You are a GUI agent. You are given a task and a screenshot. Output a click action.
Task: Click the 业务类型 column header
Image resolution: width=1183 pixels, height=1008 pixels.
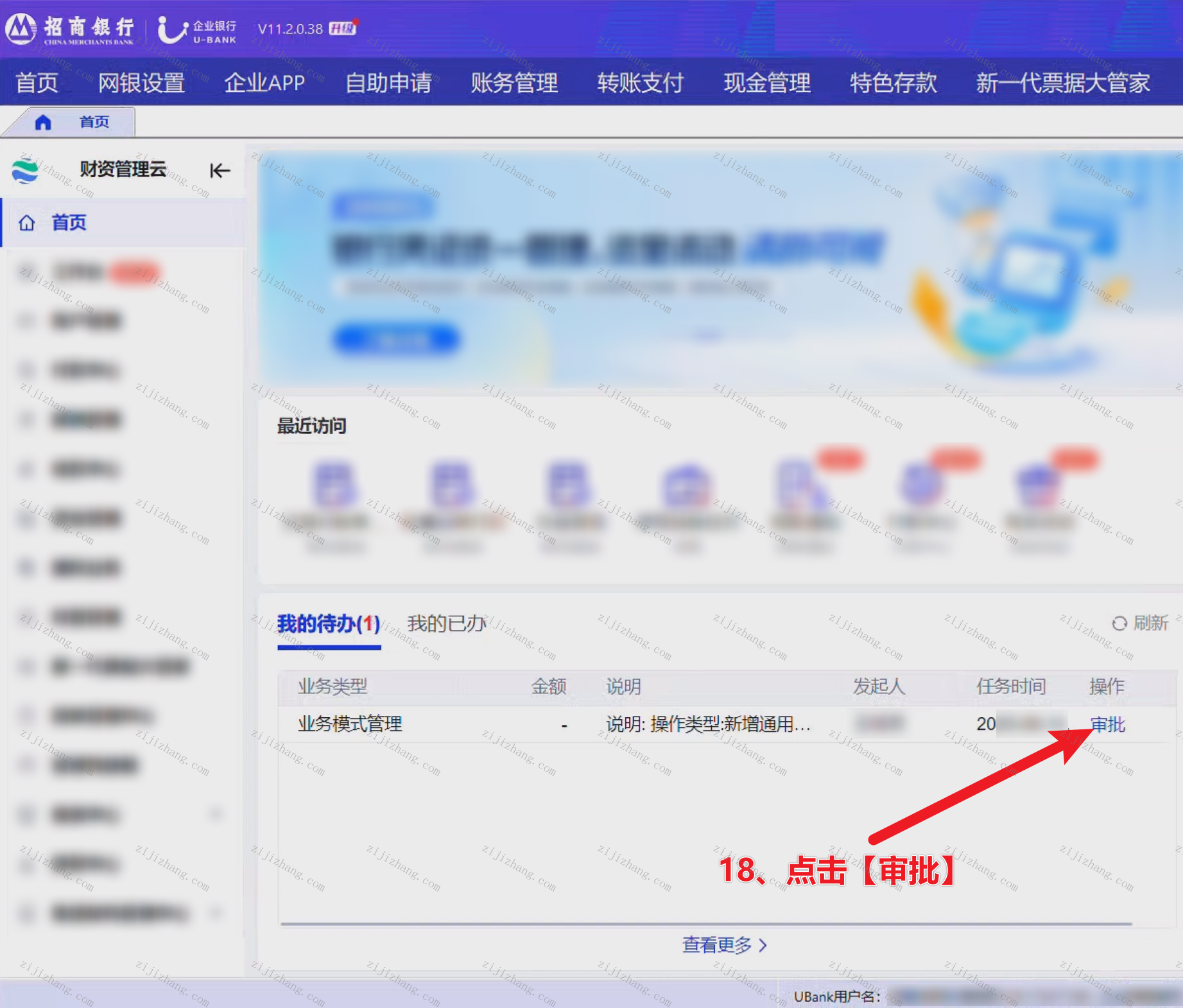(332, 686)
